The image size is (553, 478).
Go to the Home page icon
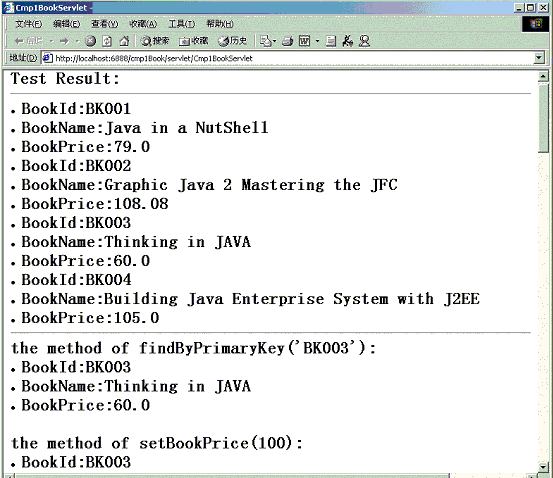(x=124, y=41)
